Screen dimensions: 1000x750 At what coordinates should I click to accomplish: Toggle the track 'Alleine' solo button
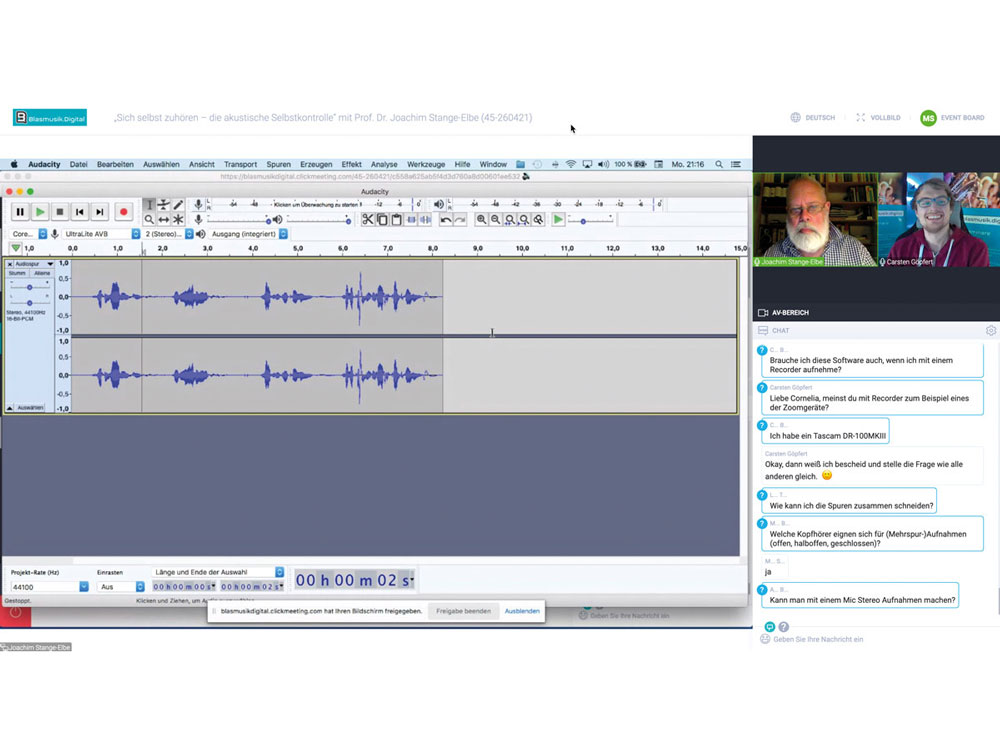pos(42,273)
